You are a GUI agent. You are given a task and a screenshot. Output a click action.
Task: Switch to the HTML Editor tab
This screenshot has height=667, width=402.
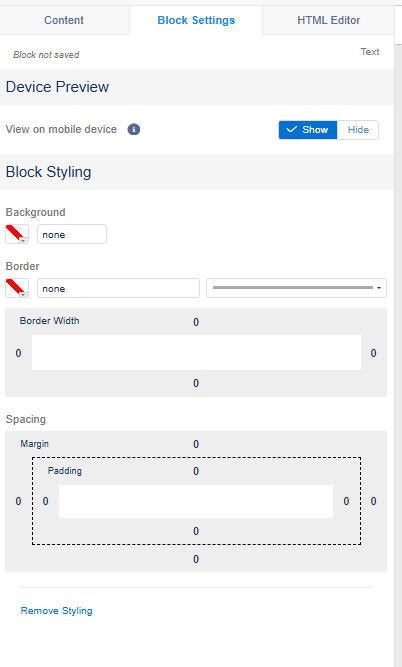pyautogui.click(x=328, y=20)
